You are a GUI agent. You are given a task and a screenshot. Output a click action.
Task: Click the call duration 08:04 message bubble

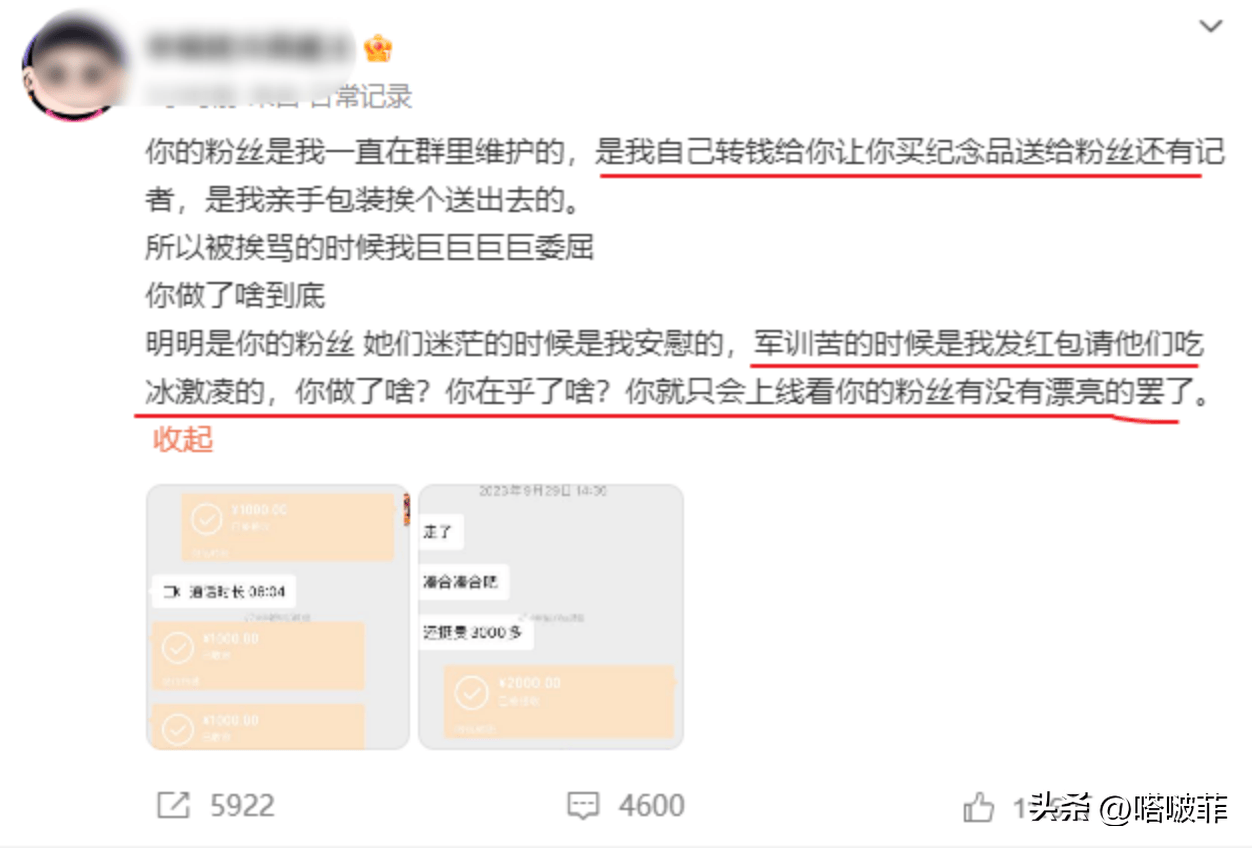225,592
